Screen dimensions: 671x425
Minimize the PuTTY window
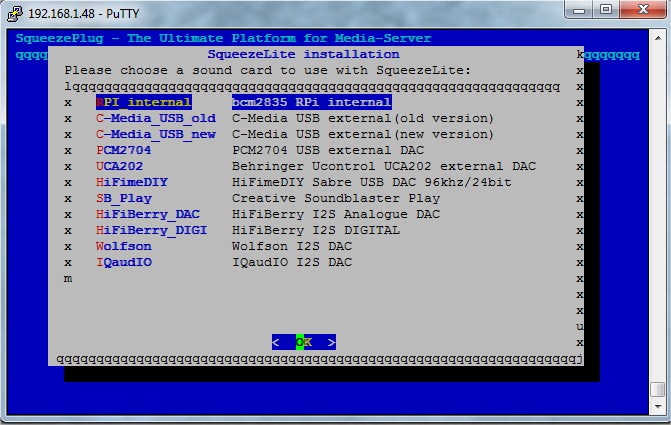[x=579, y=9]
